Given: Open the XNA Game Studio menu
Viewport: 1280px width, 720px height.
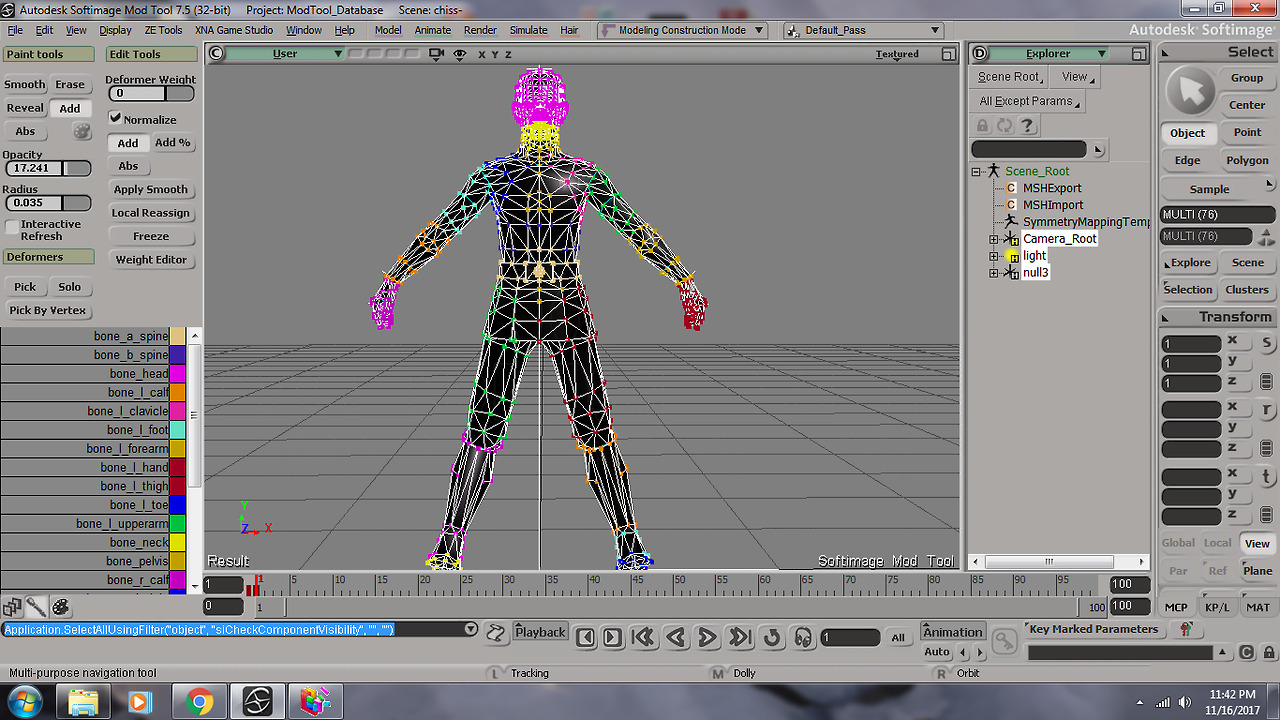Looking at the screenshot, I should click(x=234, y=30).
